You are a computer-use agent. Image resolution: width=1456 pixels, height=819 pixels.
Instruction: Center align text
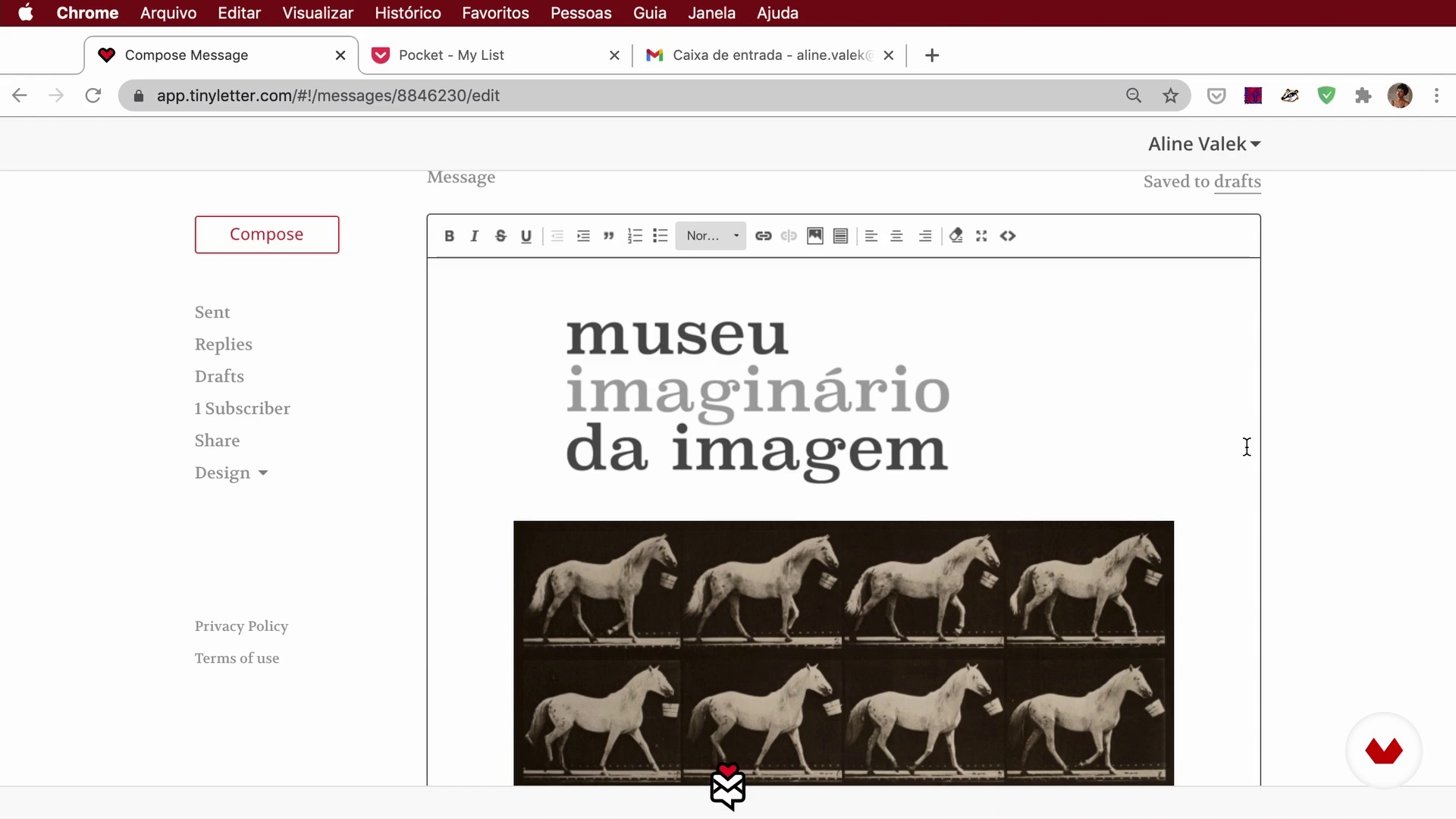pos(896,236)
